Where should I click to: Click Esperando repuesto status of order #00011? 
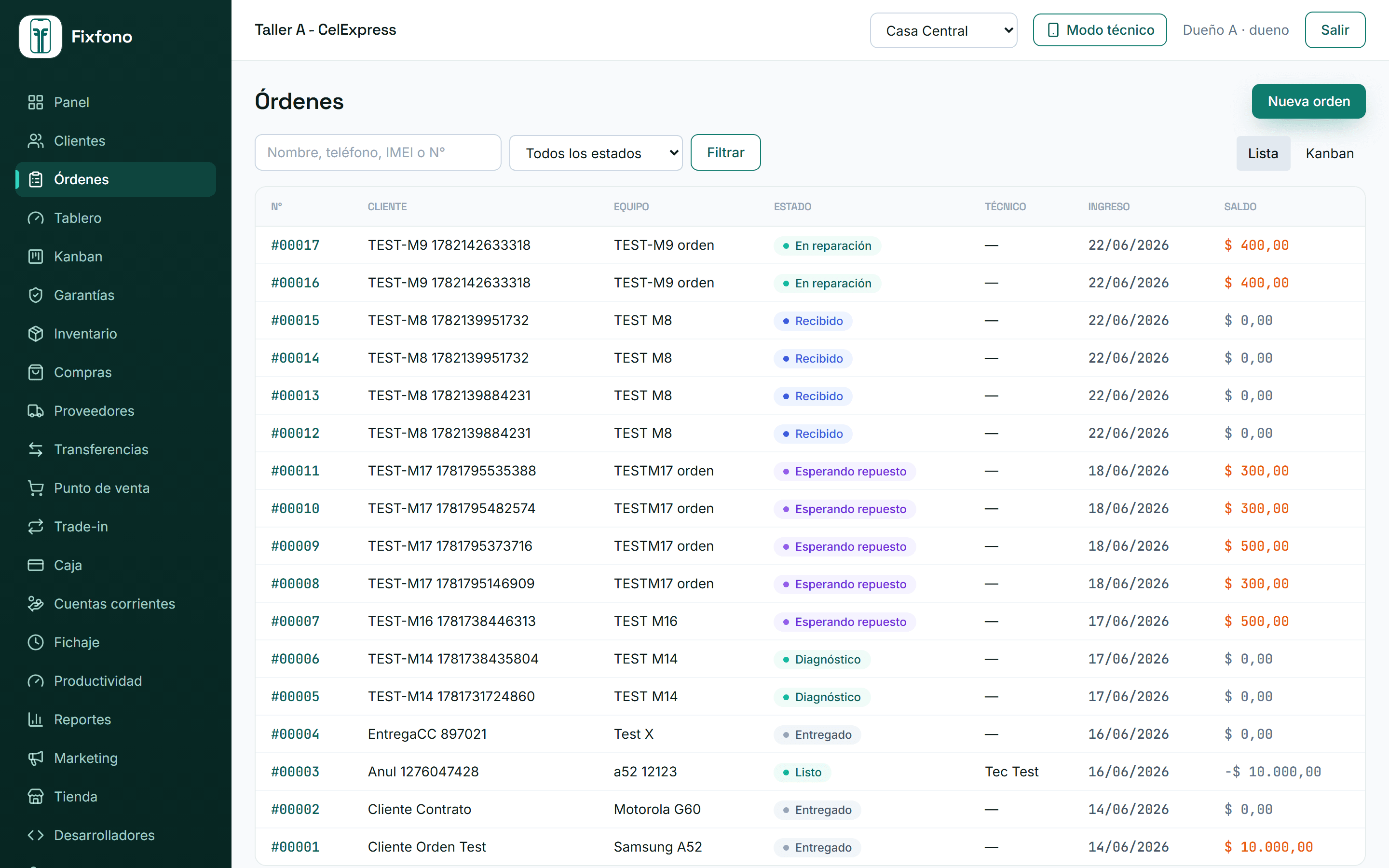[844, 471]
